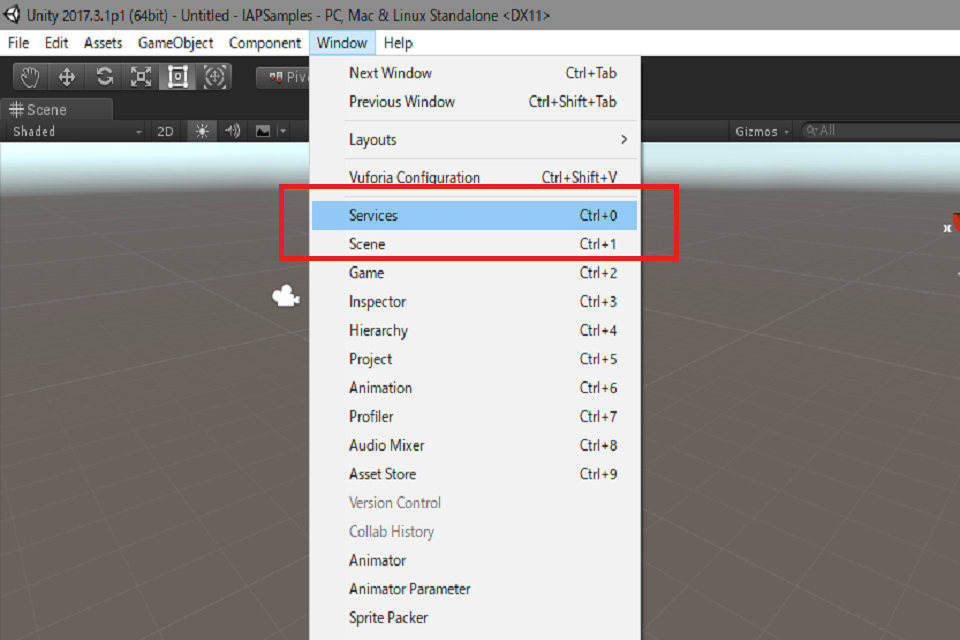Click inside the All search field
The image size is (960, 640).
870,130
